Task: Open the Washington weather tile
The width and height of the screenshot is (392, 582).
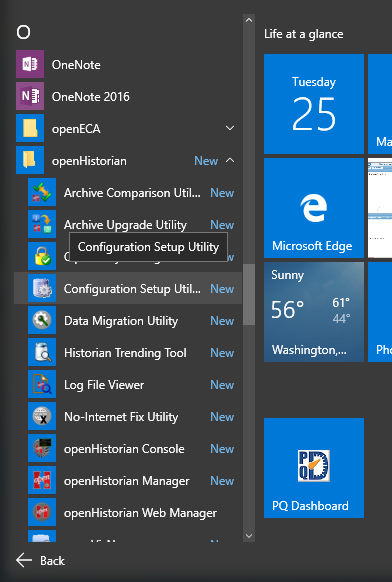Action: (314, 312)
